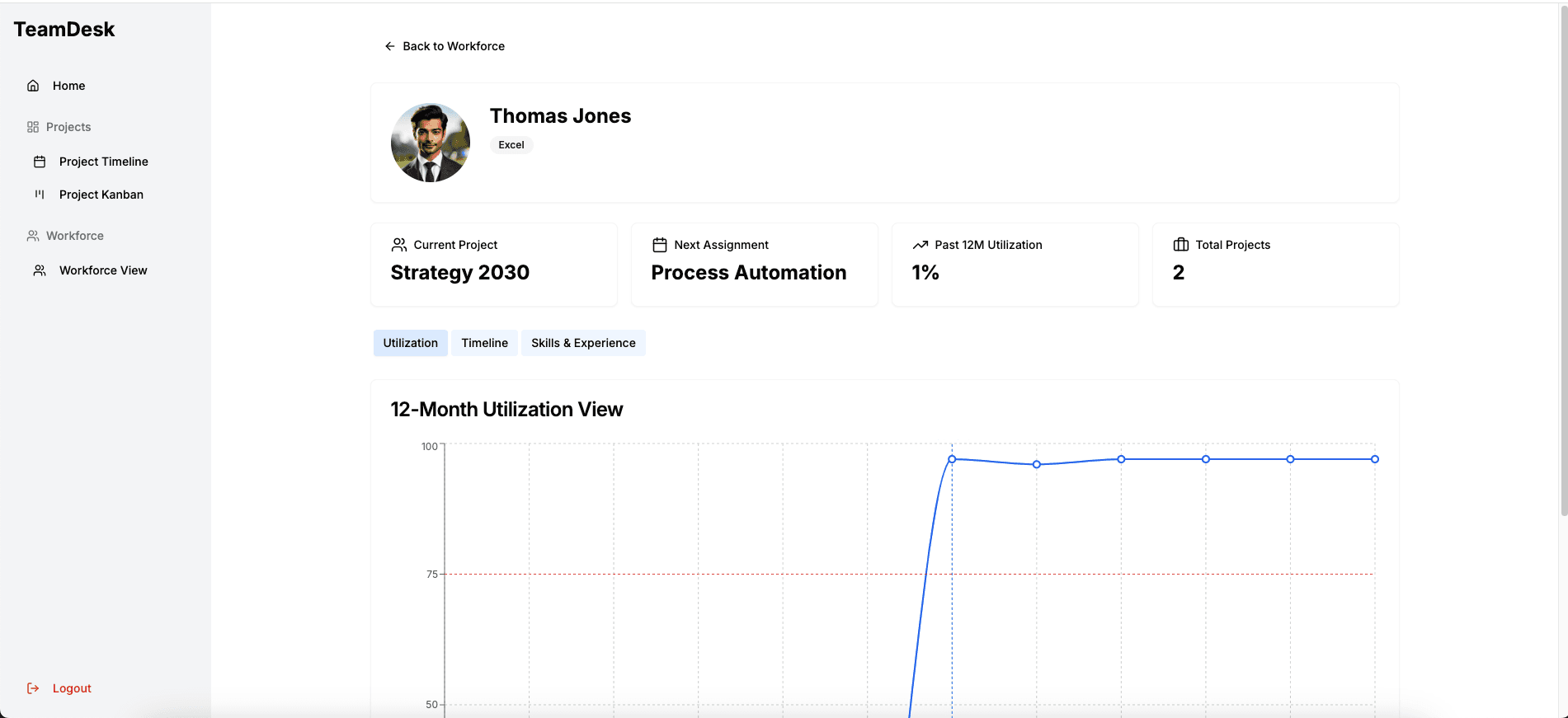Go to Workforce View page

pos(103,270)
